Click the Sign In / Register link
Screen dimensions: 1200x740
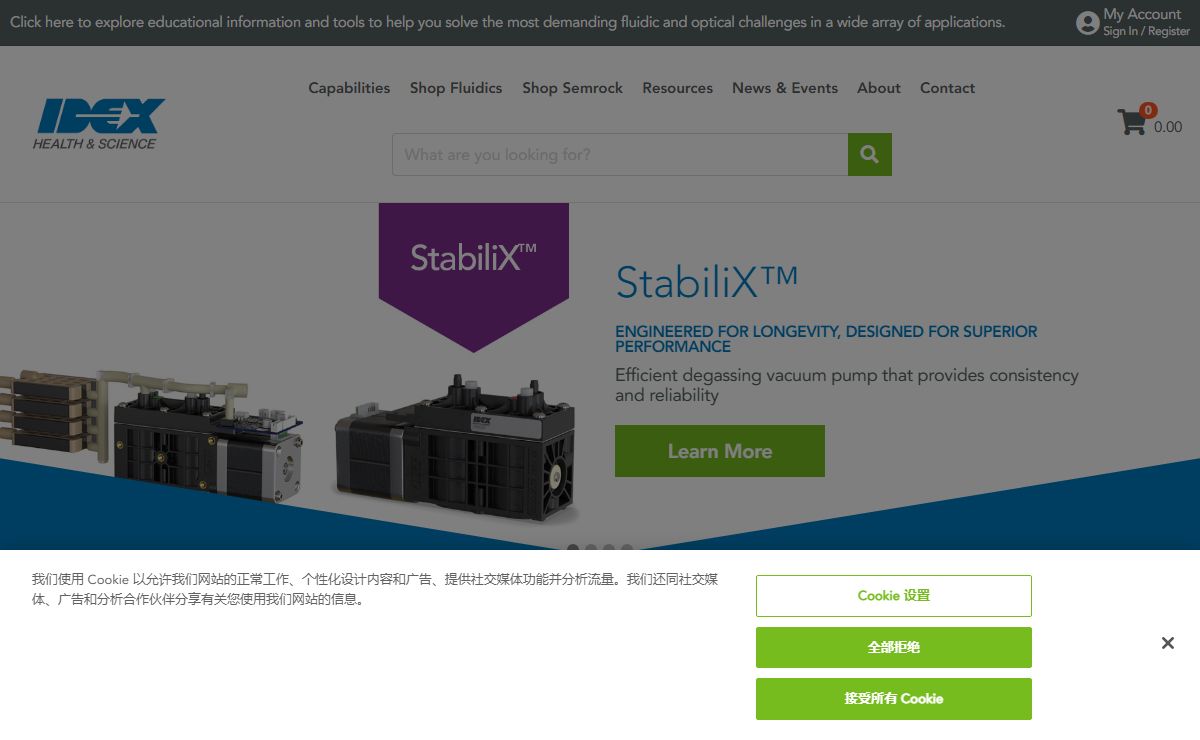tap(1146, 32)
